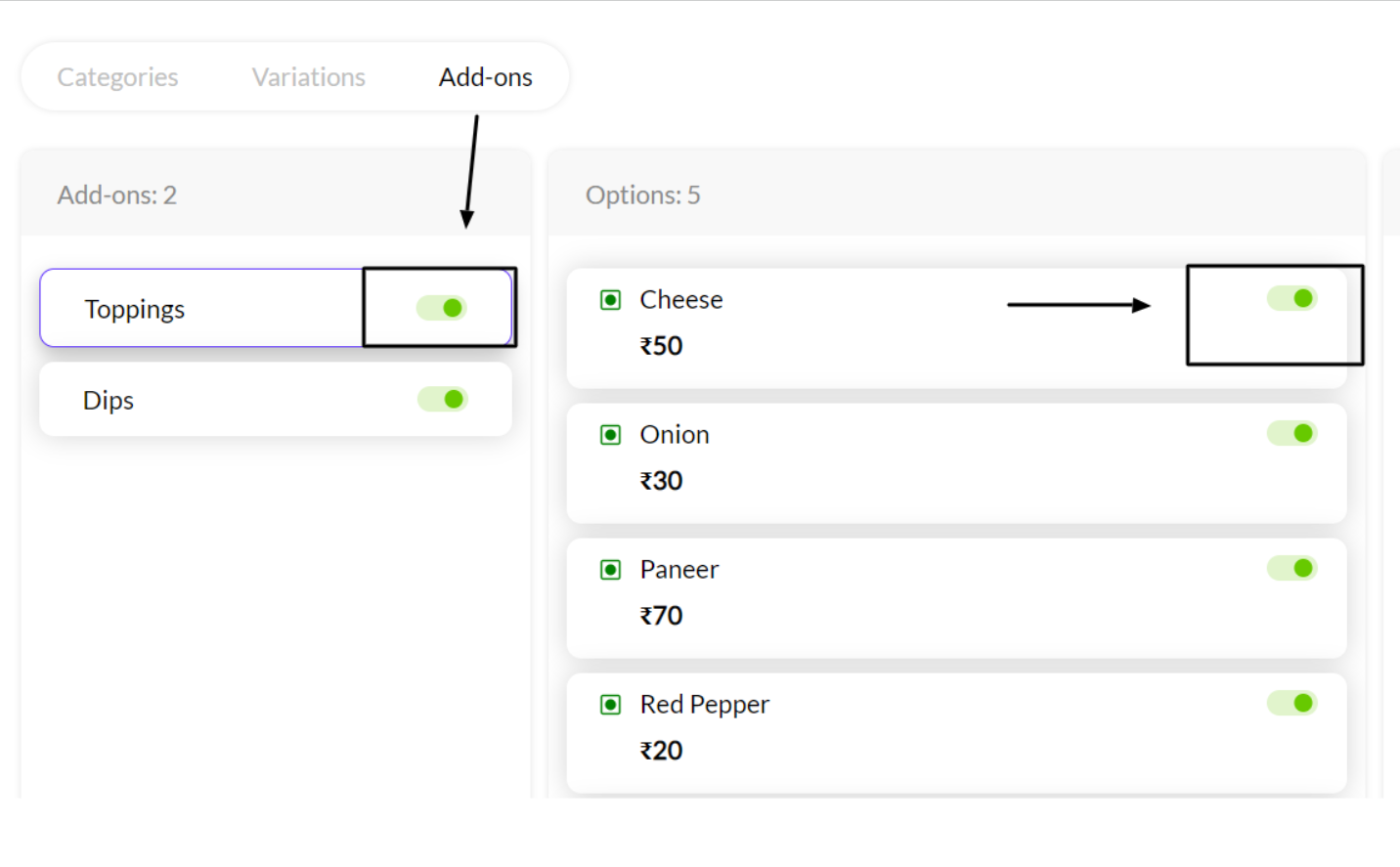Screen dimensions: 1400x867
Task: Click the Onion option label
Action: 675,435
